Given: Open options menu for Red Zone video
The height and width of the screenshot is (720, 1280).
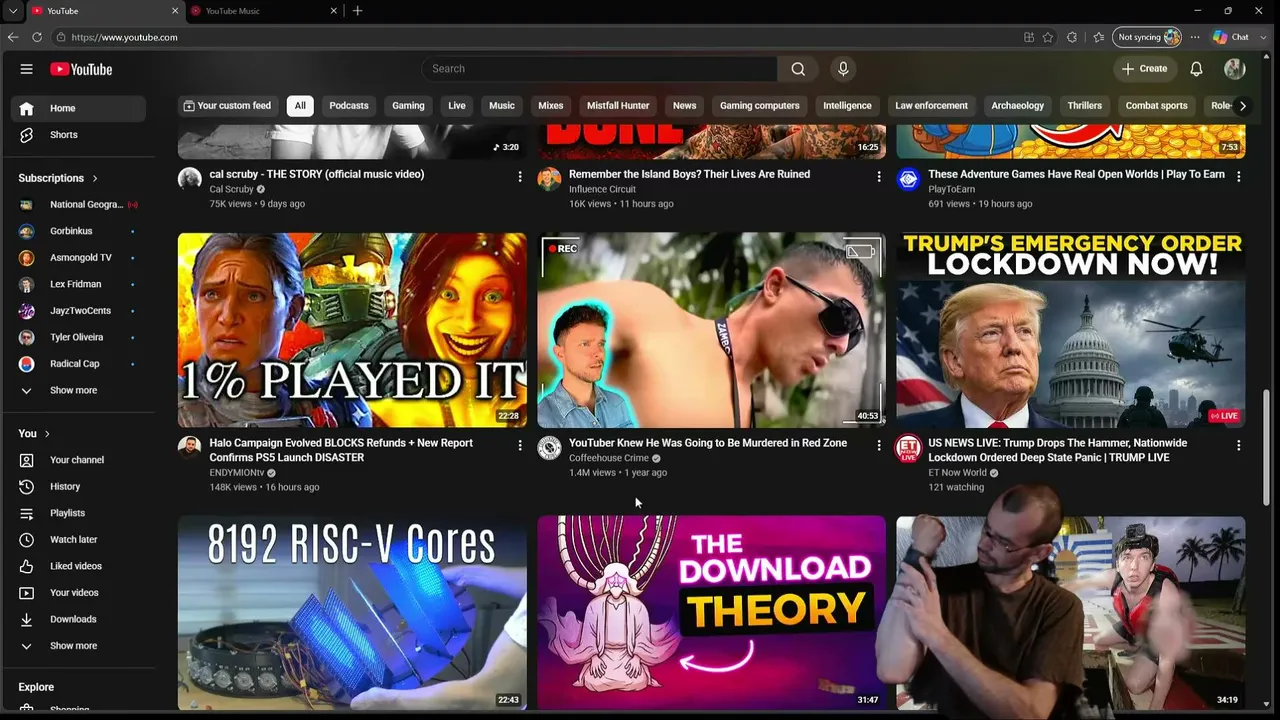Looking at the screenshot, I should (879, 445).
